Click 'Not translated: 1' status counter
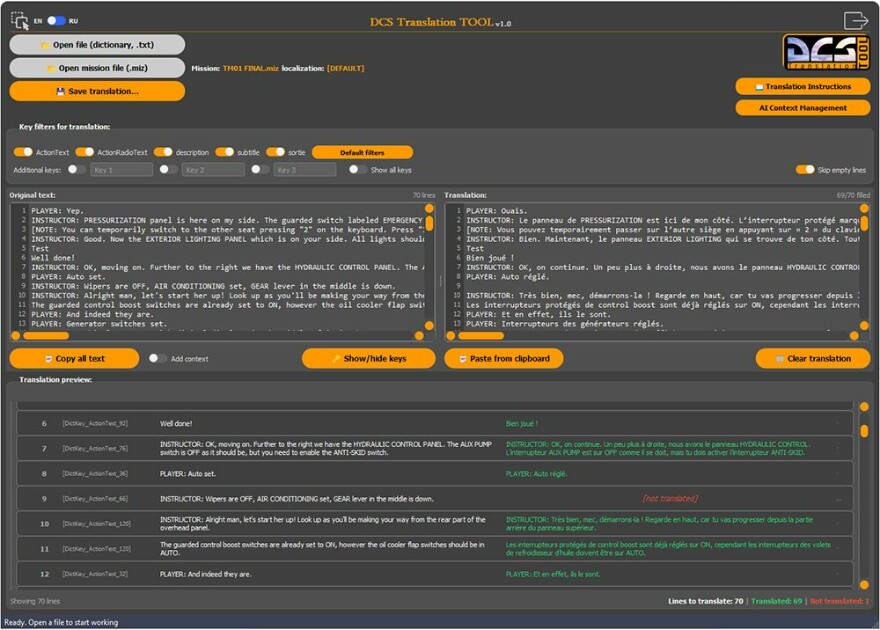 [x=840, y=601]
